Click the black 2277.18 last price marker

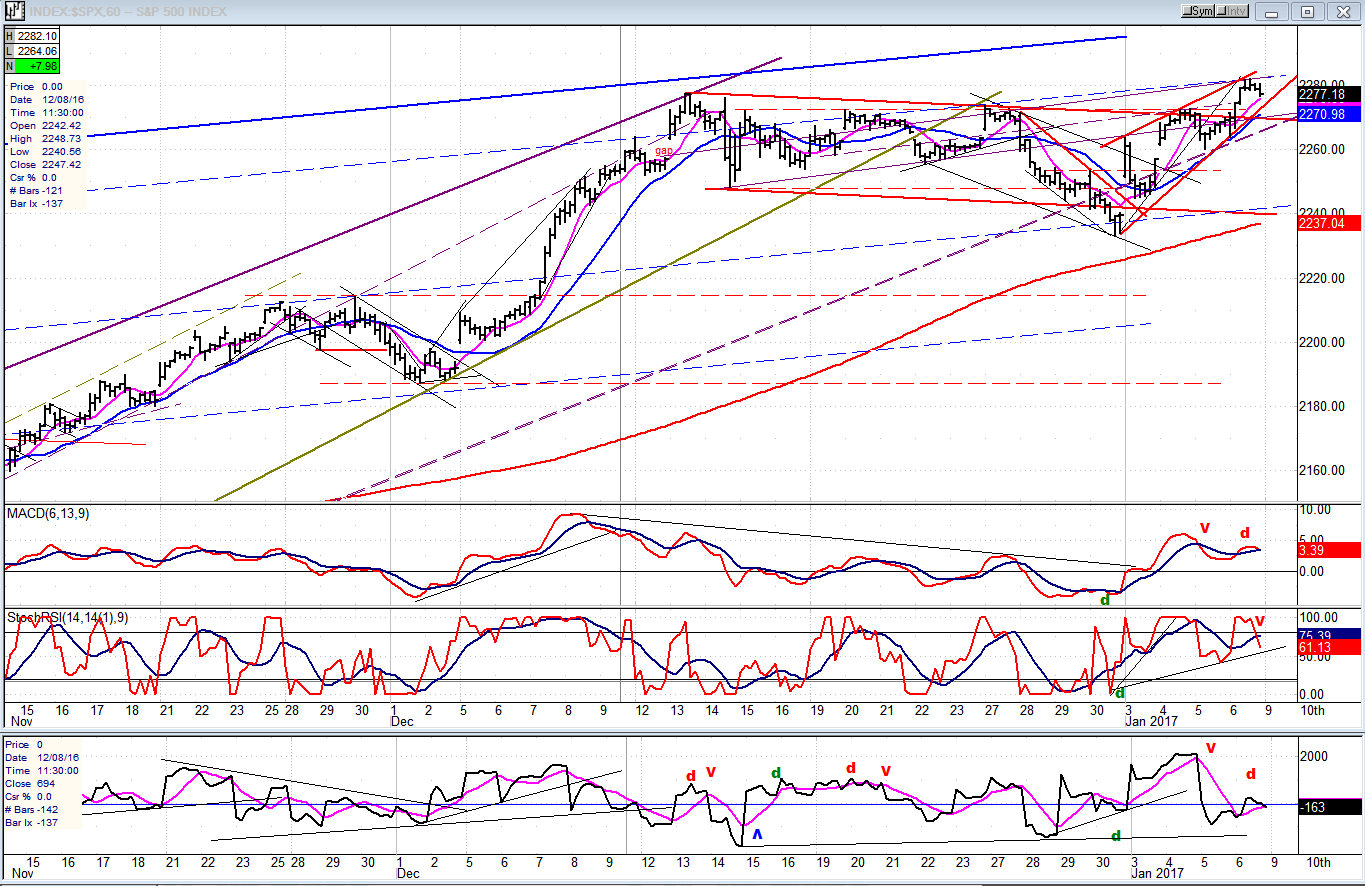pos(1327,94)
